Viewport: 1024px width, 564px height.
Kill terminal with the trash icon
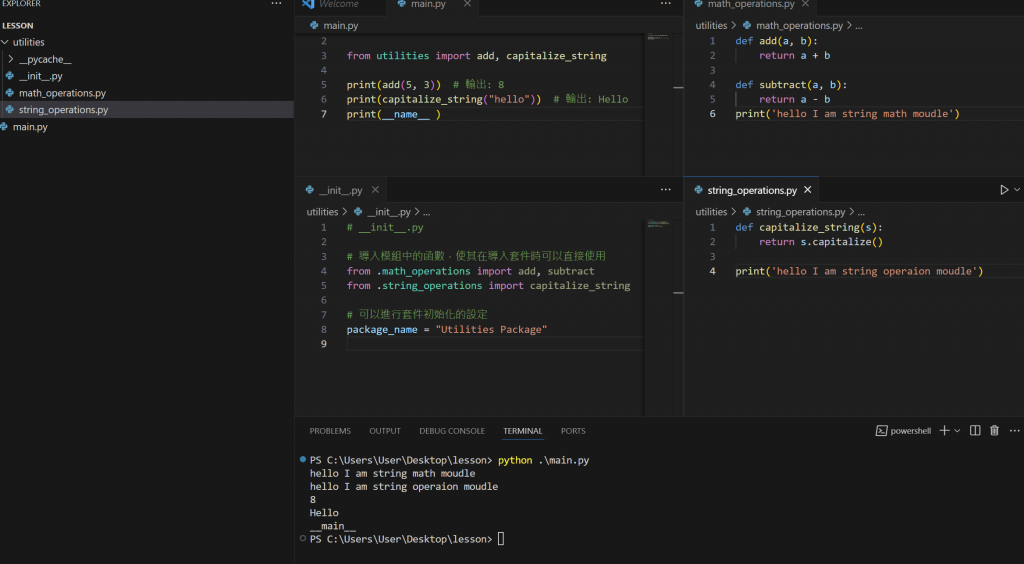995,431
